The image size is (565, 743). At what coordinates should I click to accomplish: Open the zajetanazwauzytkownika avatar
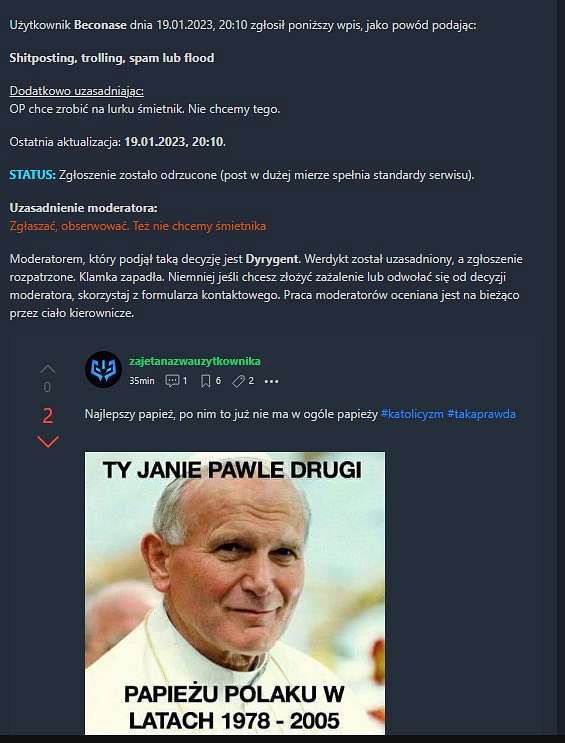click(x=103, y=370)
